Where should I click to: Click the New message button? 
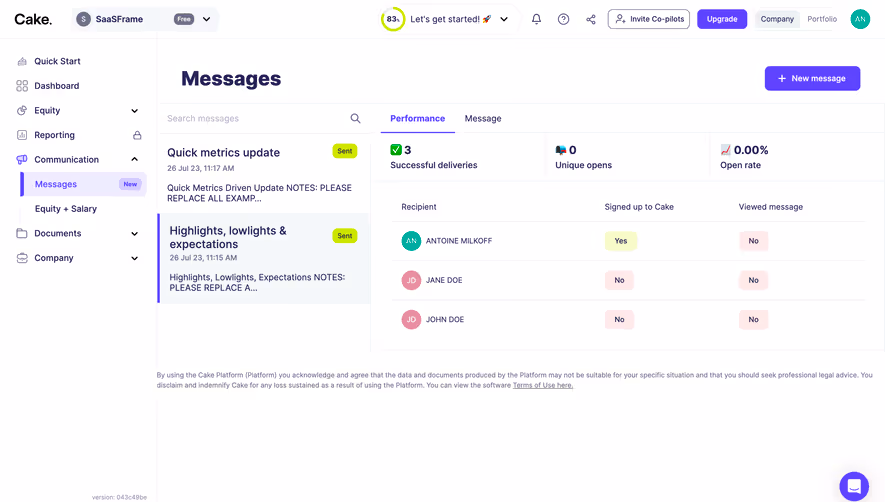812,78
